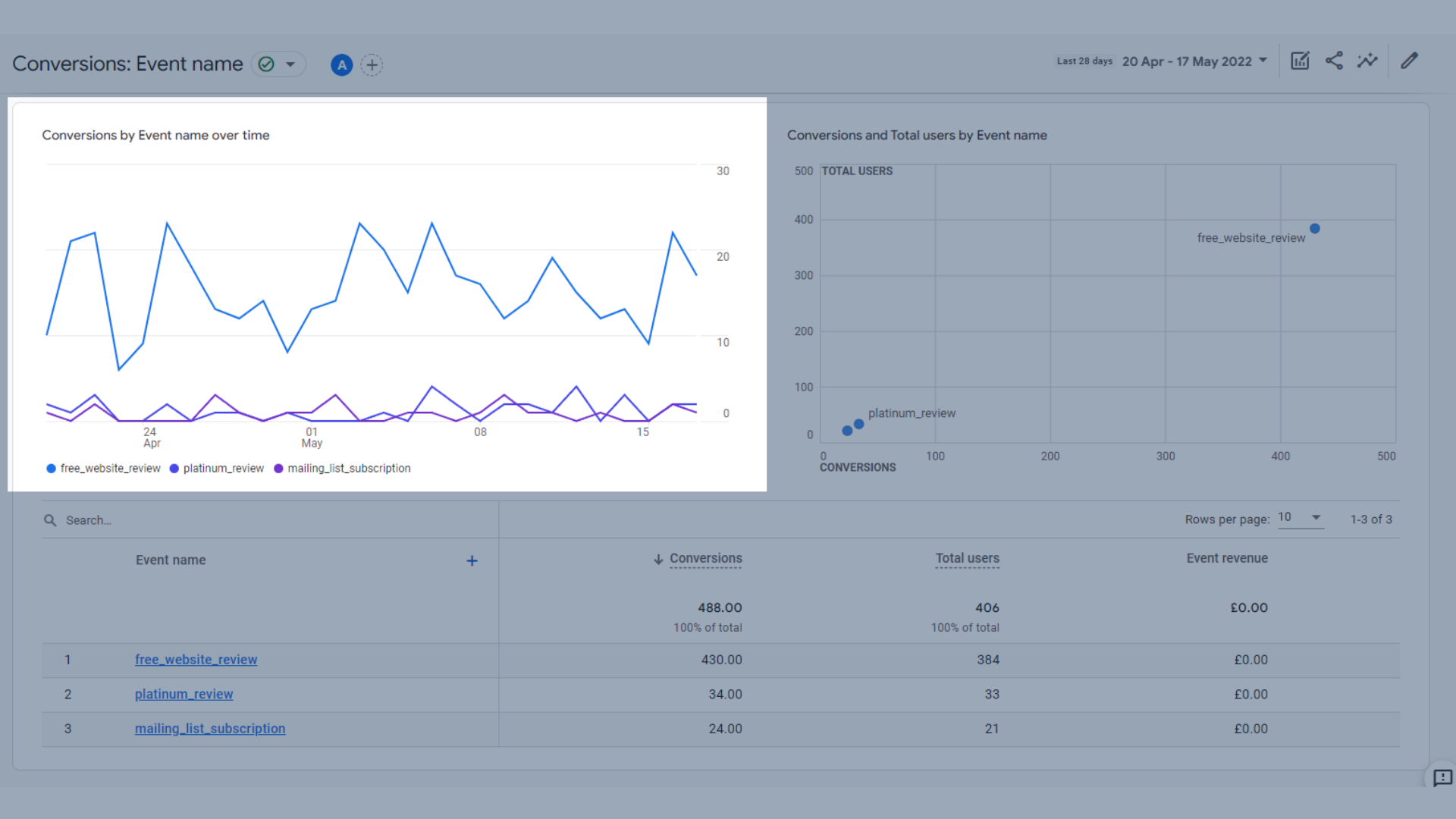Screen dimensions: 1456x819
Task: Click the 488.00 total conversions value
Action: coord(720,608)
